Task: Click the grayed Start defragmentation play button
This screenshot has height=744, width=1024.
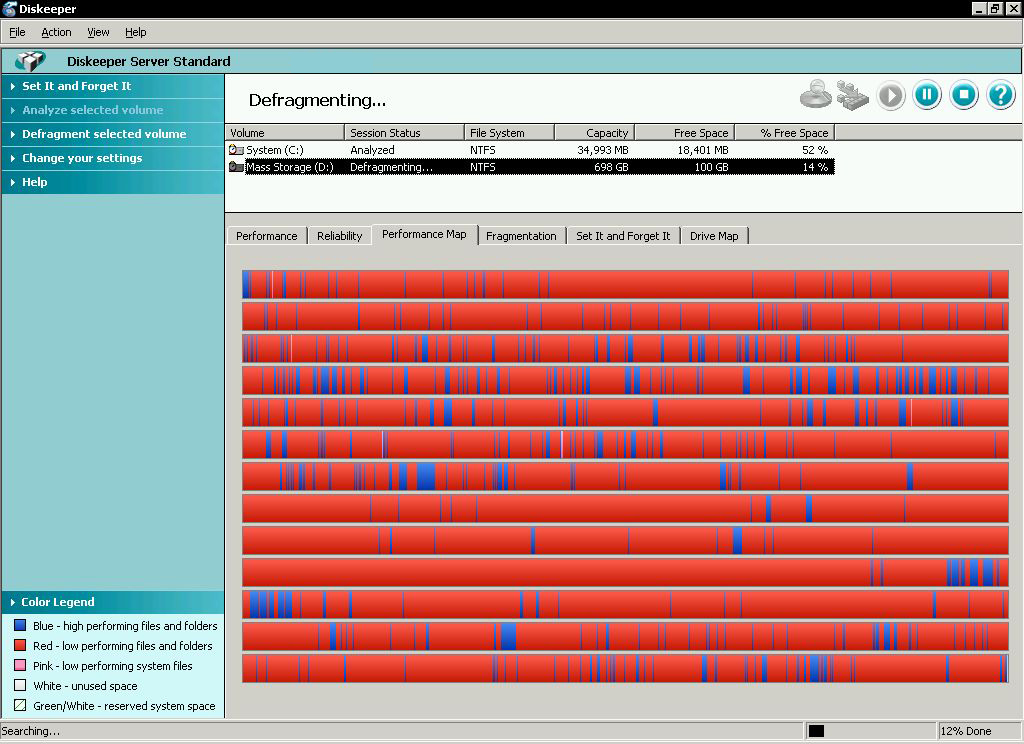Action: point(891,95)
